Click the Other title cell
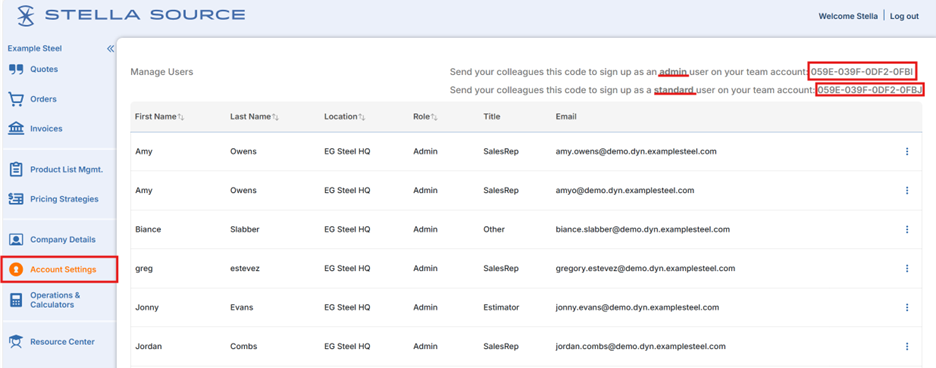 click(x=494, y=229)
